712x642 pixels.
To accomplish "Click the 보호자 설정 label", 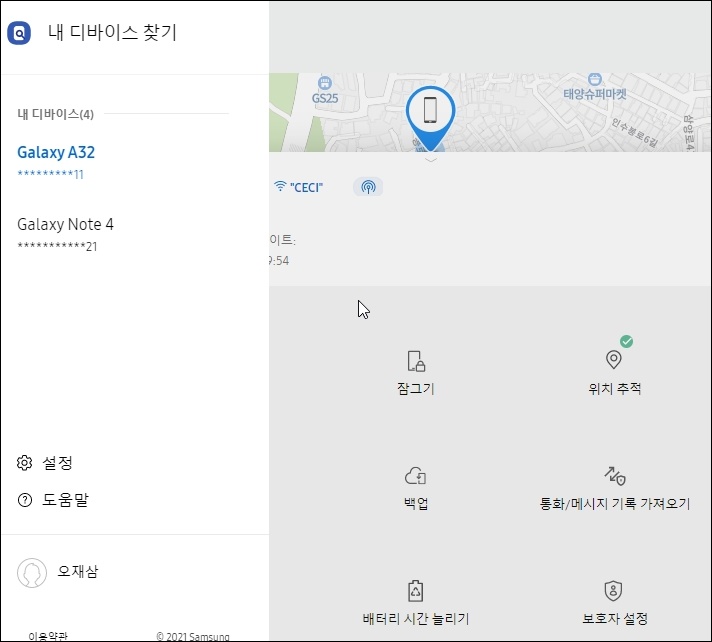I will [615, 618].
